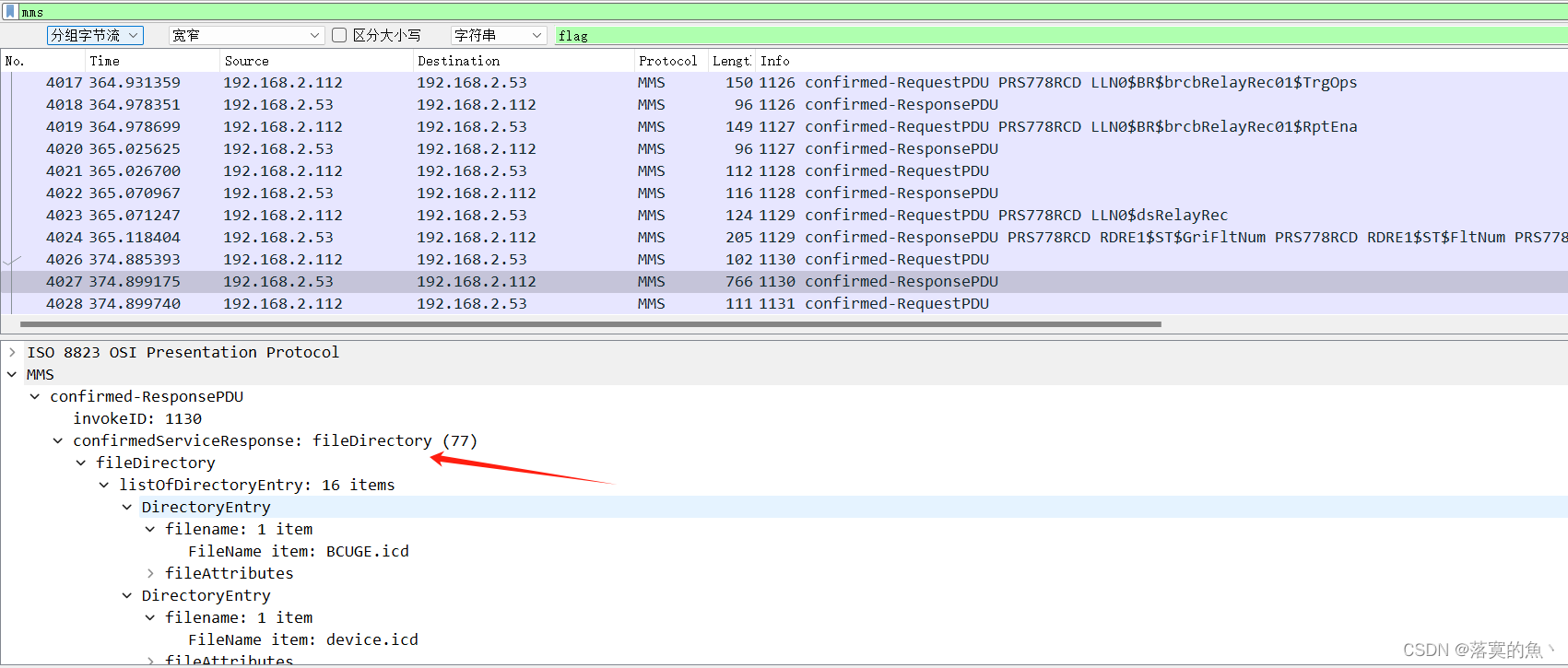Select packet number 4022

pos(784,193)
